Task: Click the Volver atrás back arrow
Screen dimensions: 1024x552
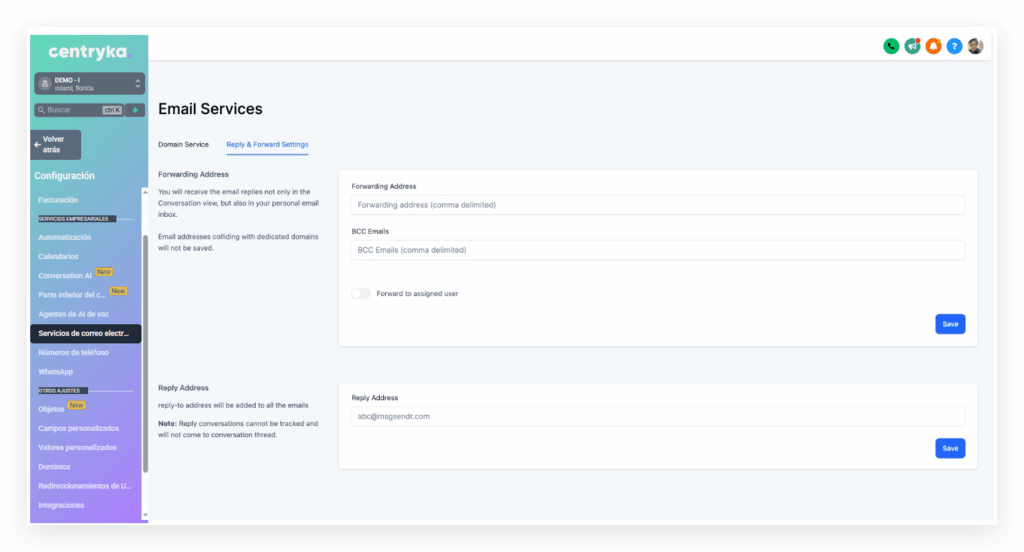Action: [55, 144]
